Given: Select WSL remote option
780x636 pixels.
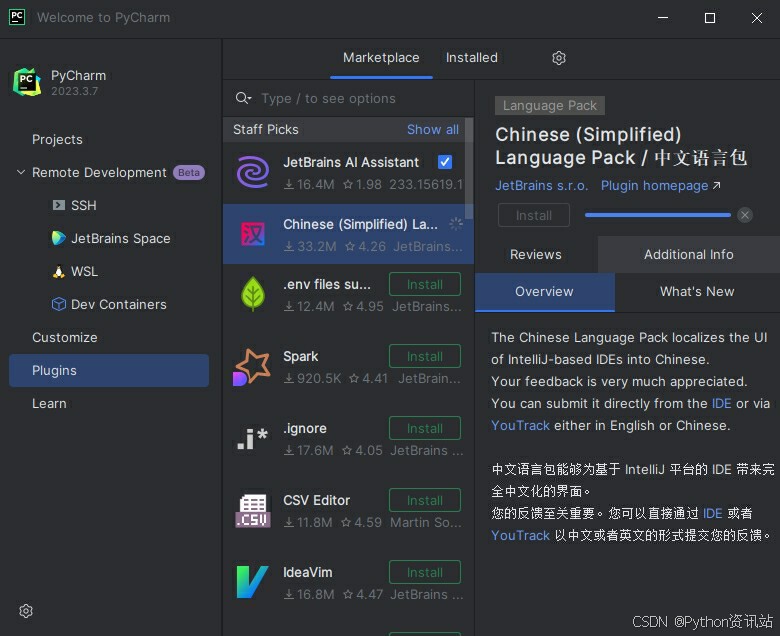Looking at the screenshot, I should click(x=85, y=272).
